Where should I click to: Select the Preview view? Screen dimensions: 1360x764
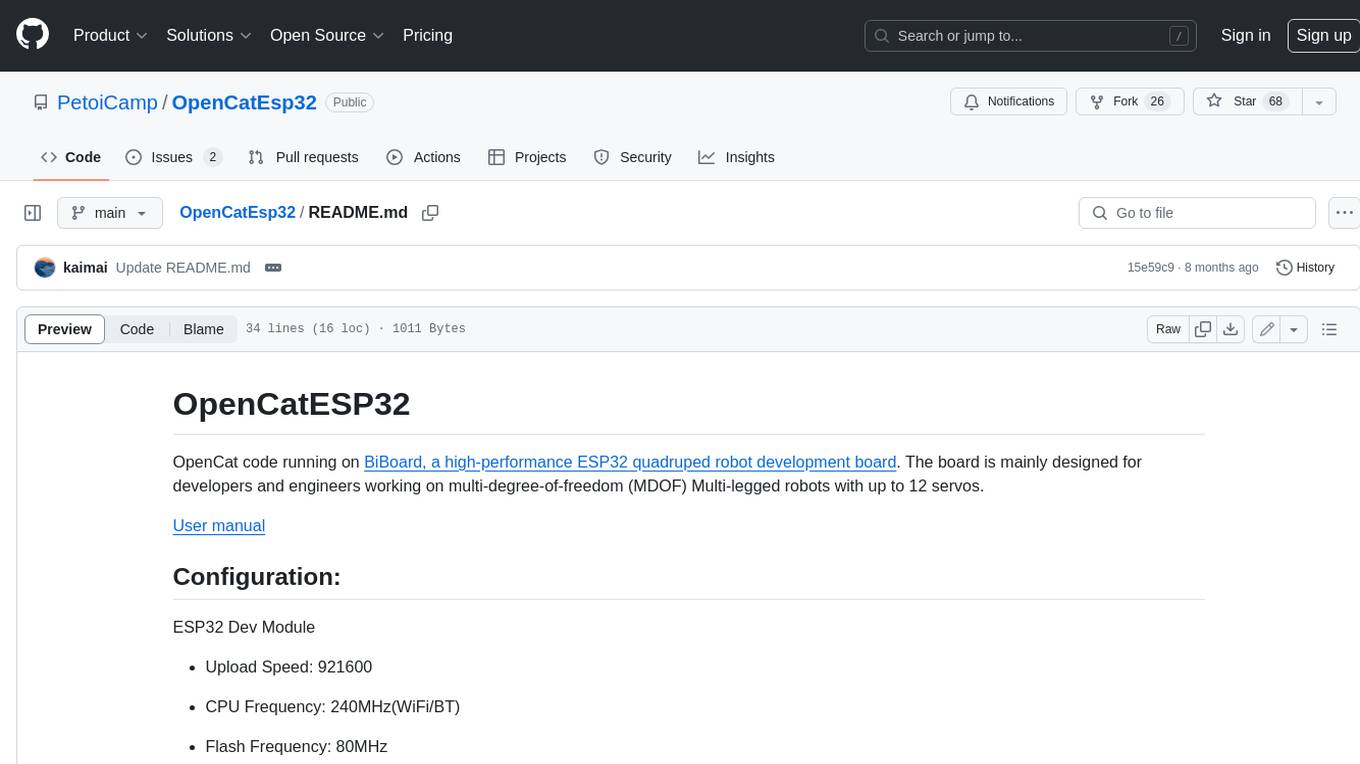(65, 329)
